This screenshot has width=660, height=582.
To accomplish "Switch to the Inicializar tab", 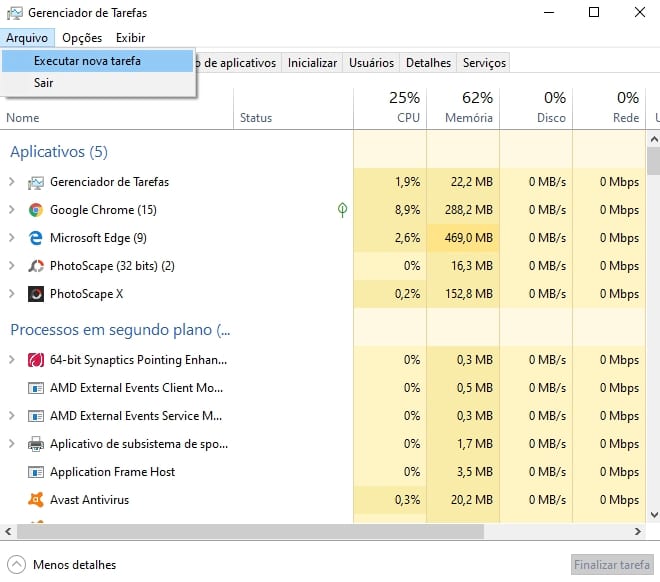I will click(312, 63).
